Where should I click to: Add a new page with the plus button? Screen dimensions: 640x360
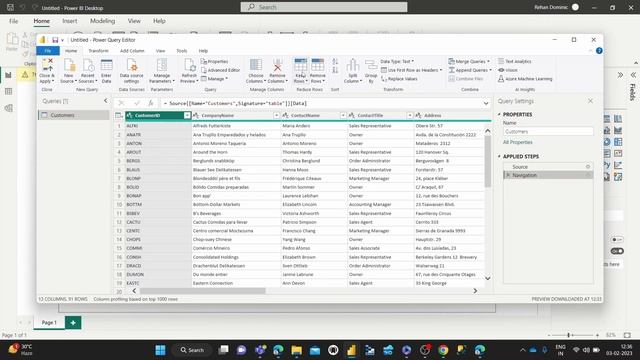point(73,322)
